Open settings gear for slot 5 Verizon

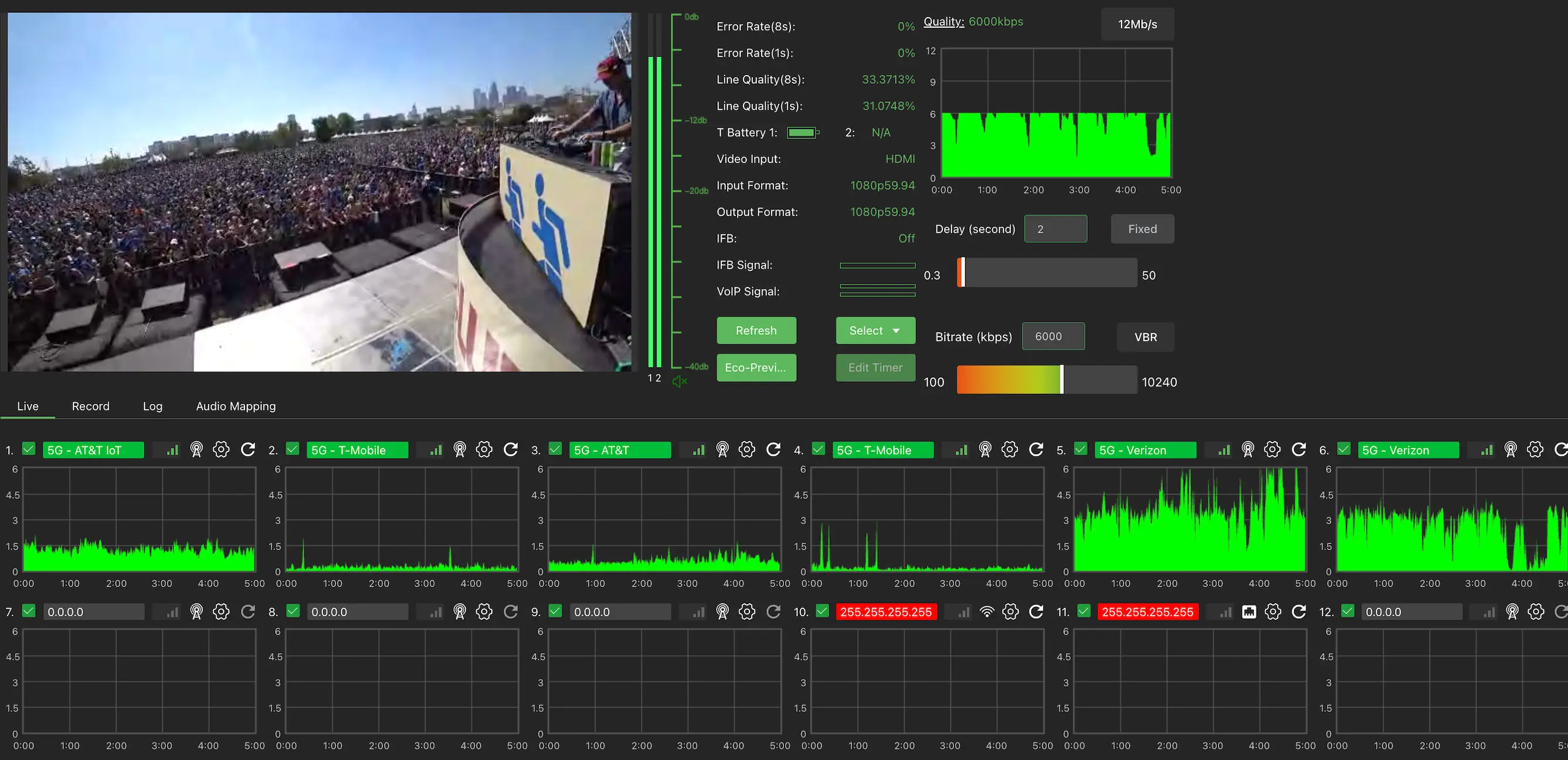coord(1271,450)
